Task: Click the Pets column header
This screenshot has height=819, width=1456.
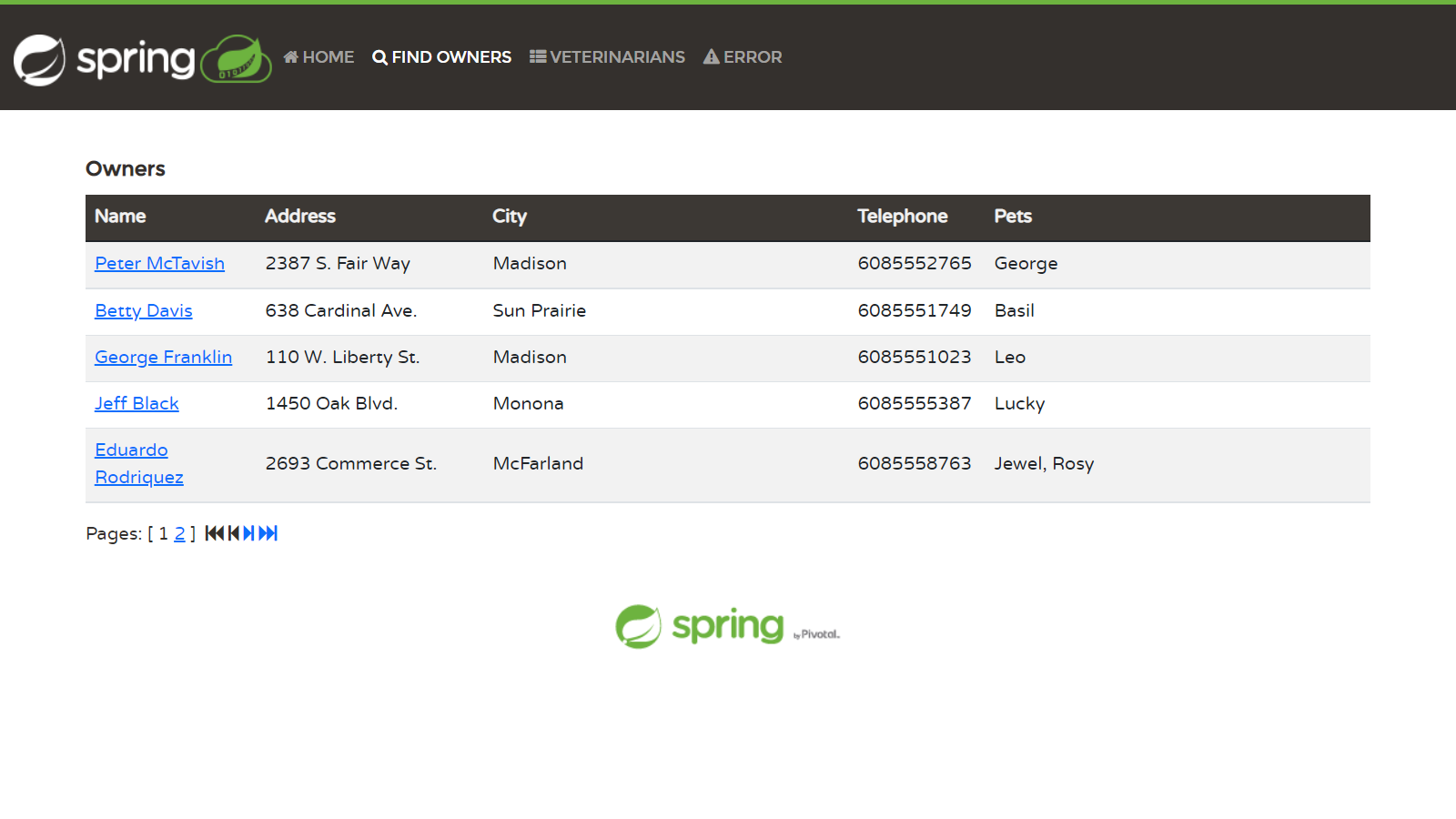Action: (x=1012, y=217)
